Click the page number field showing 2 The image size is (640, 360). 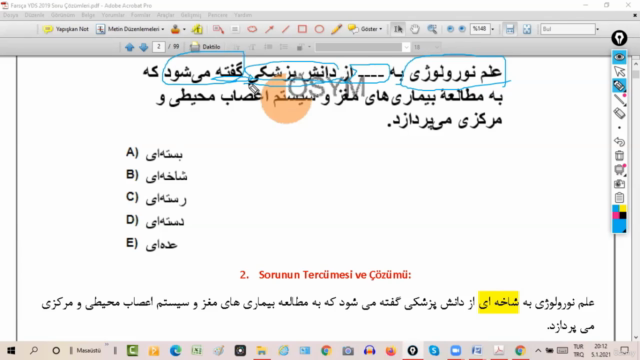coord(158,47)
